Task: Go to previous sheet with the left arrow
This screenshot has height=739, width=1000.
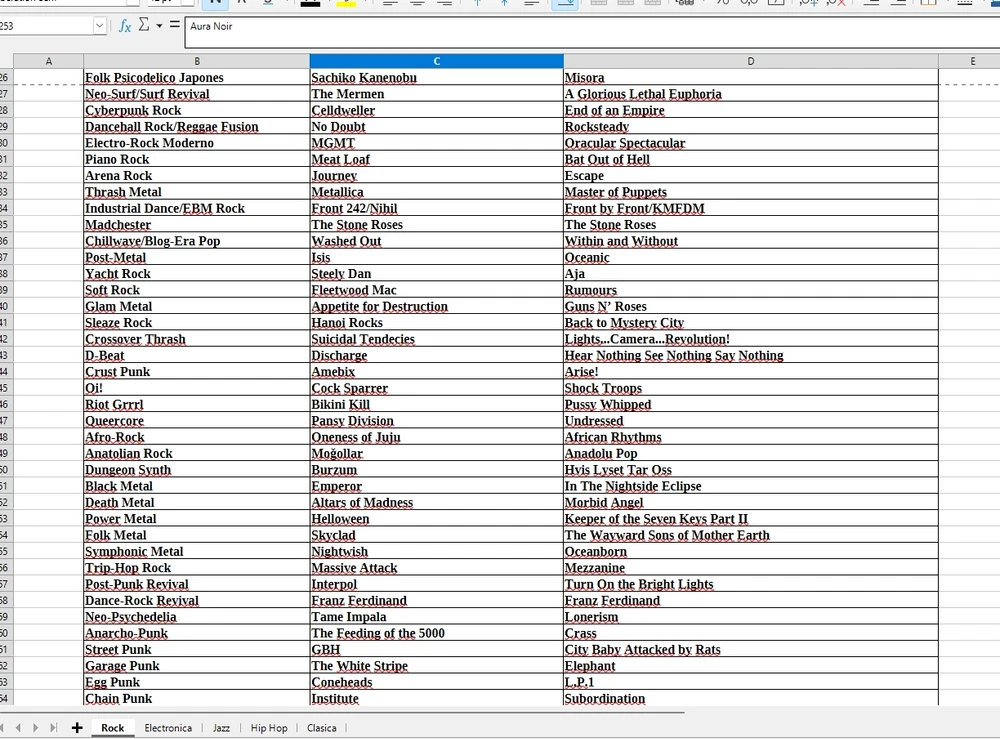Action: point(18,728)
